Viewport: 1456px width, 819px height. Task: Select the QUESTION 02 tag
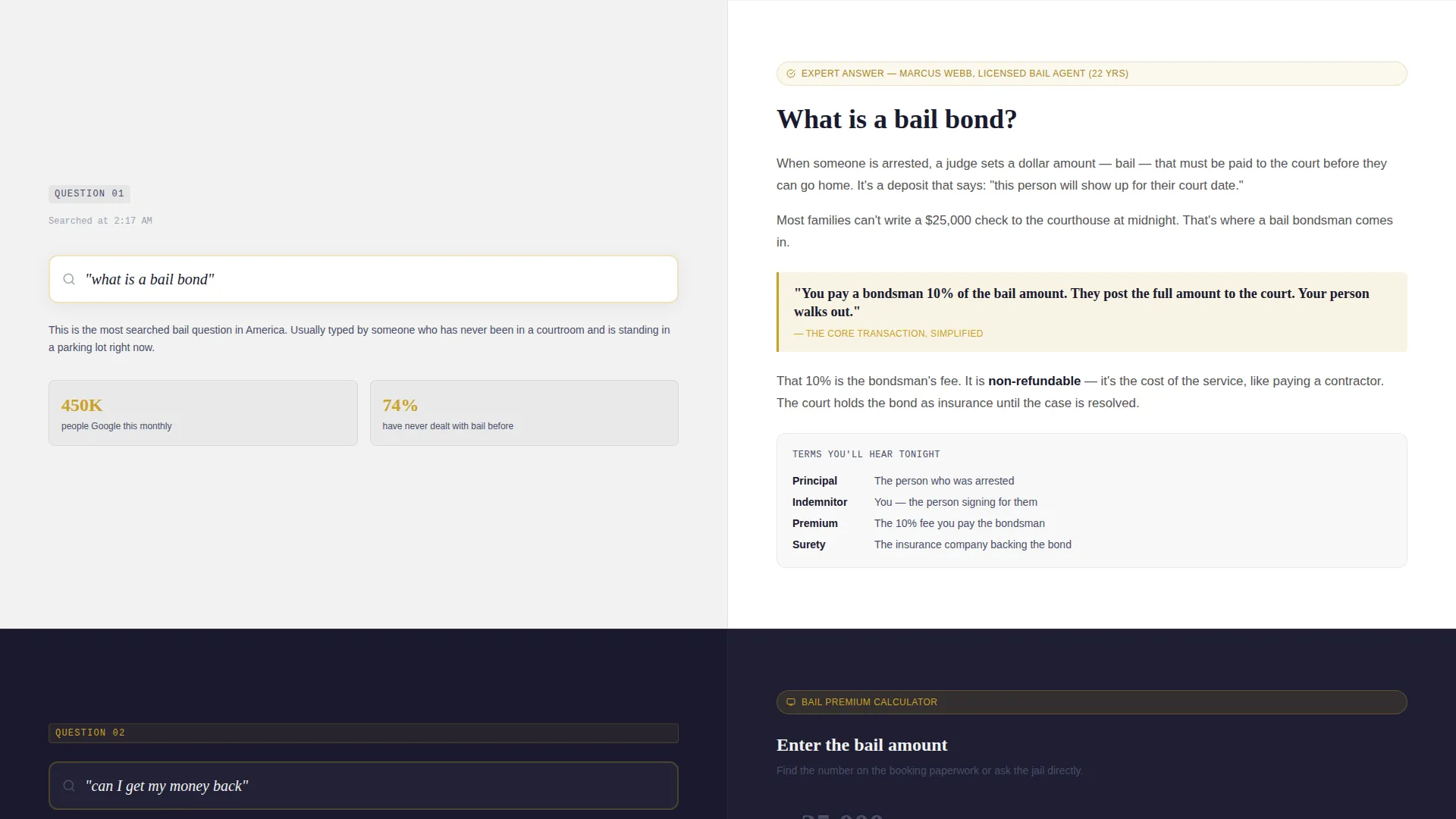click(x=363, y=733)
